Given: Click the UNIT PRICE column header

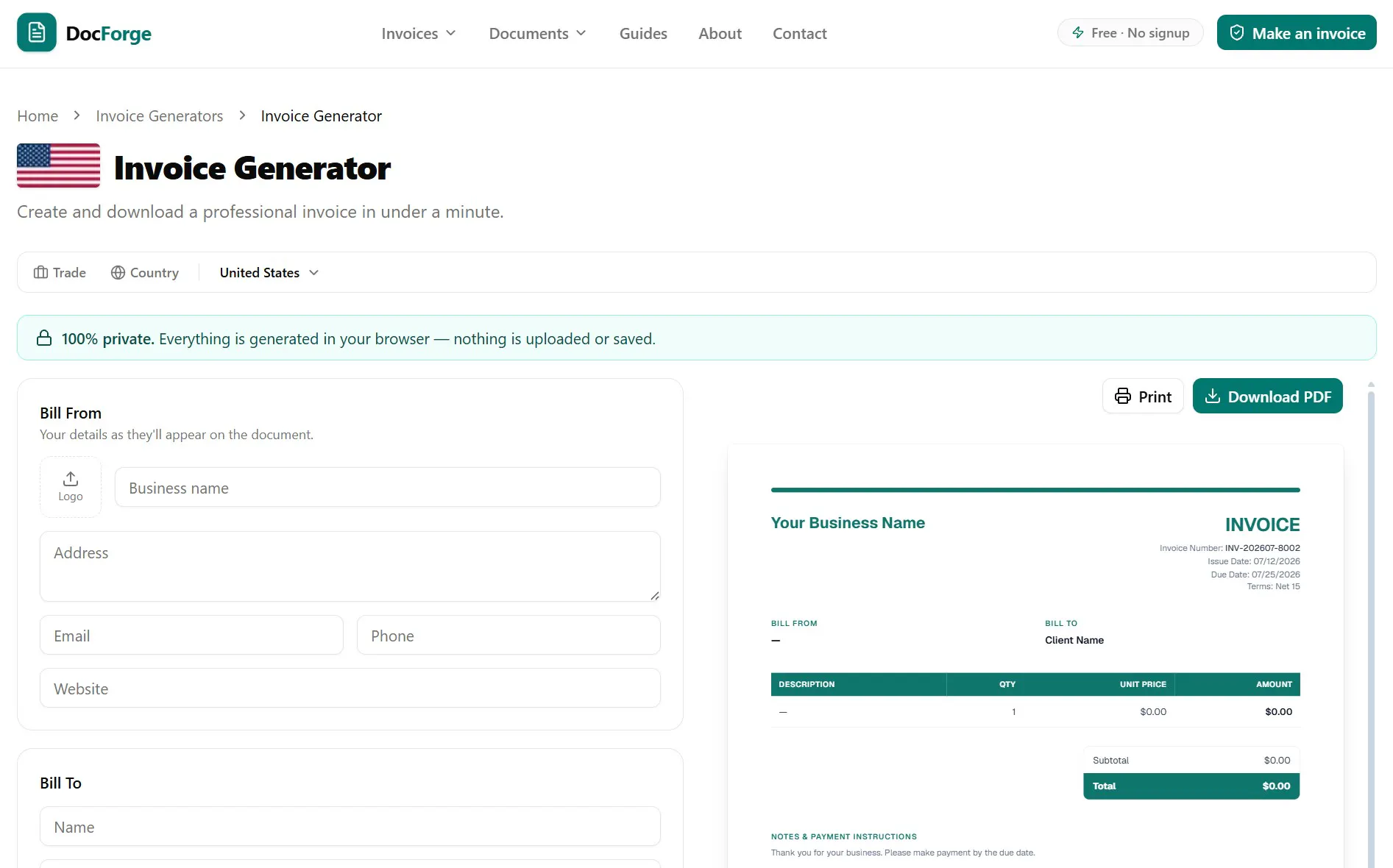Looking at the screenshot, I should 1143,684.
